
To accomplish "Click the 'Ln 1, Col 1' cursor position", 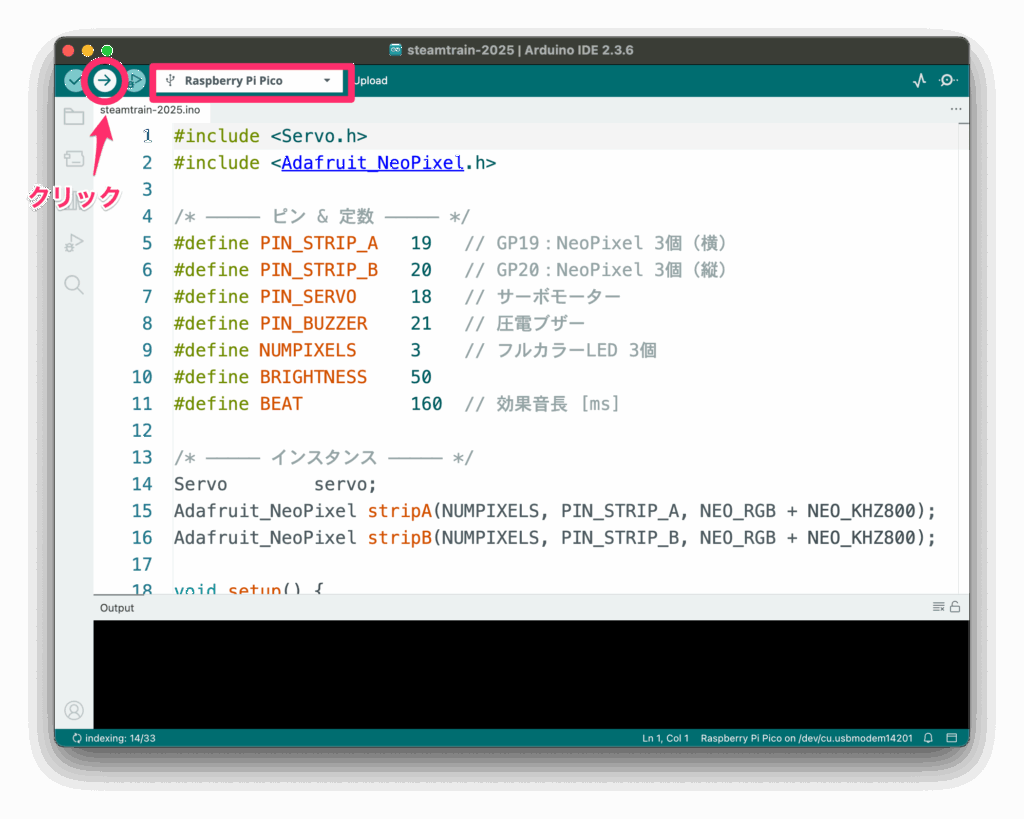I will (x=665, y=738).
